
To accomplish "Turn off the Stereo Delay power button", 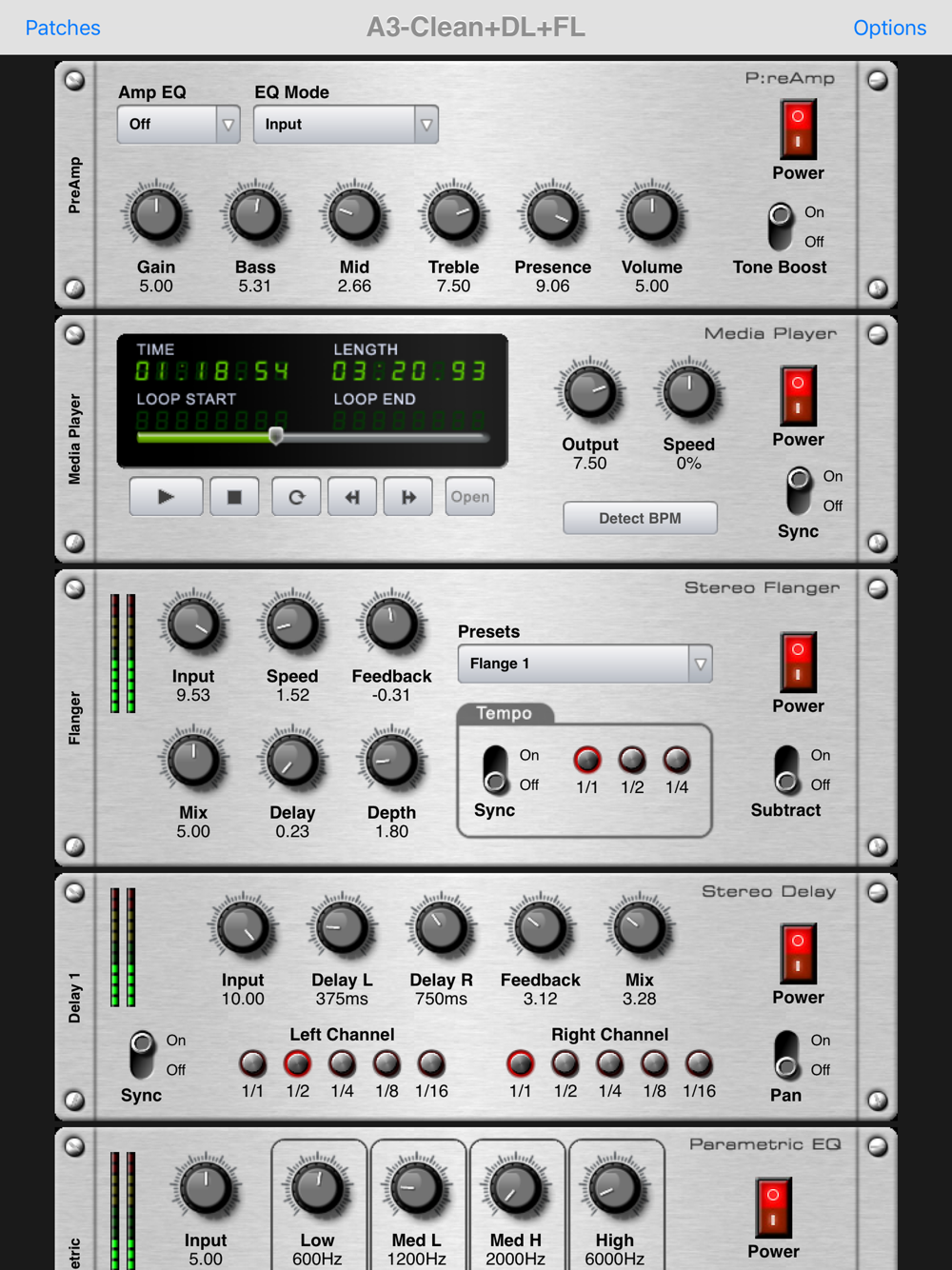I will 798,953.
